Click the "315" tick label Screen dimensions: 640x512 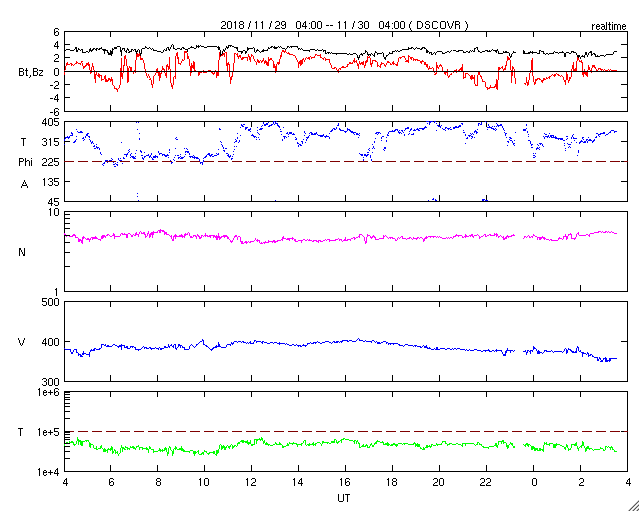pyautogui.click(x=51, y=142)
